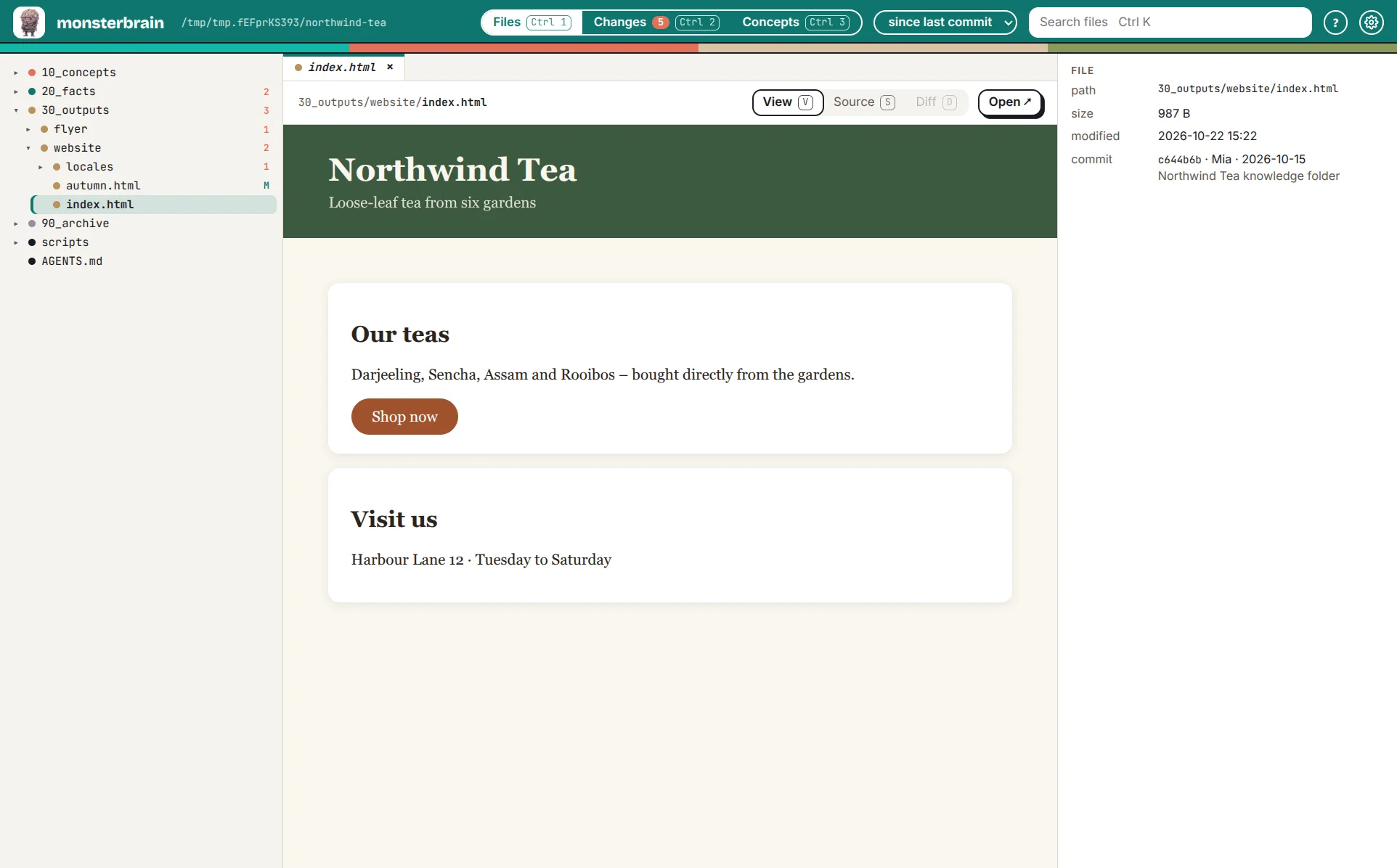Open the 'since last commit' dropdown
Image resolution: width=1397 pixels, height=868 pixels.
[945, 22]
